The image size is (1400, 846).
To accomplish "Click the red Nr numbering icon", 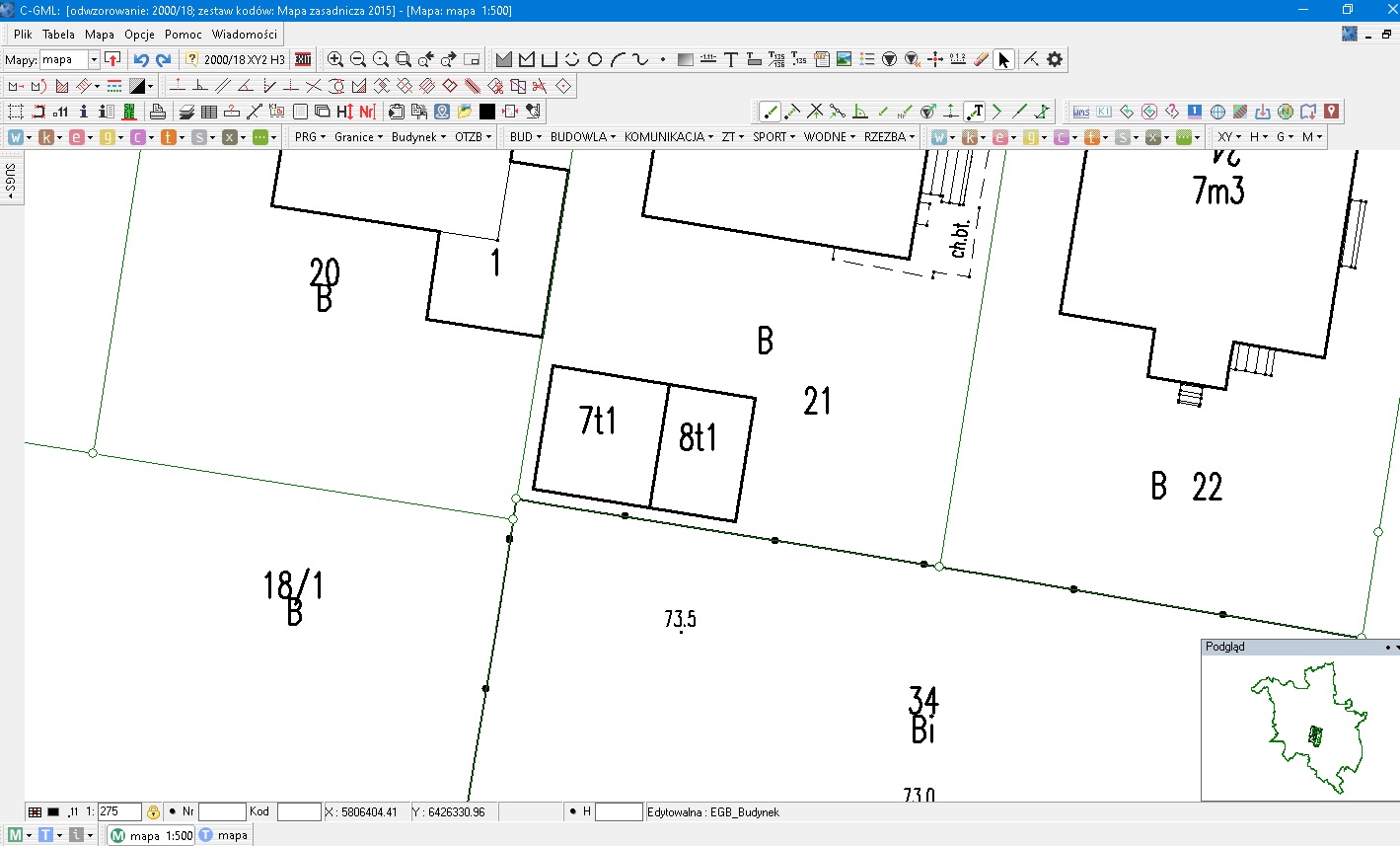I will (x=367, y=112).
